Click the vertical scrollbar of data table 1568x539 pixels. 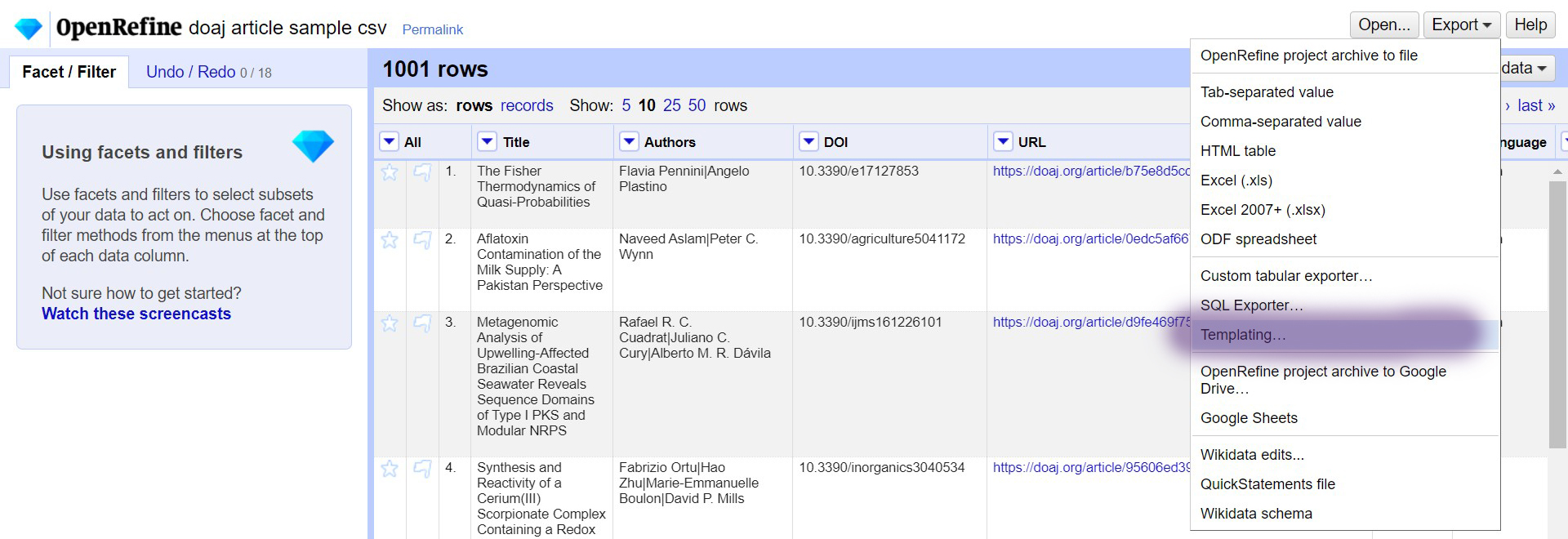[1557, 314]
